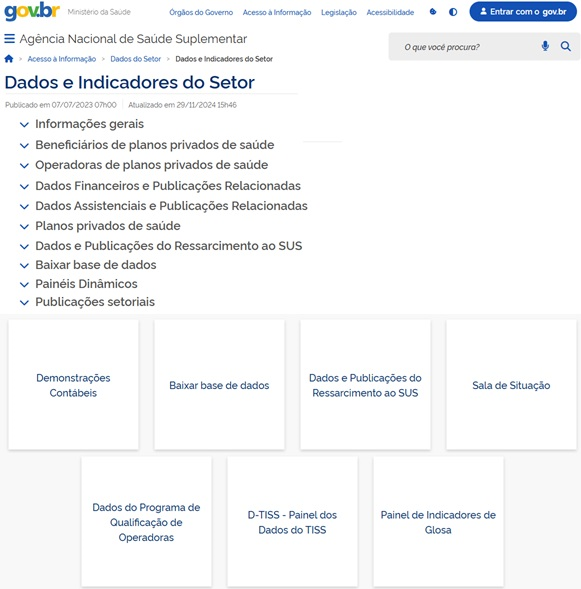The height and width of the screenshot is (589, 581).
Task: Open Legislação top menu link
Action: click(x=339, y=12)
